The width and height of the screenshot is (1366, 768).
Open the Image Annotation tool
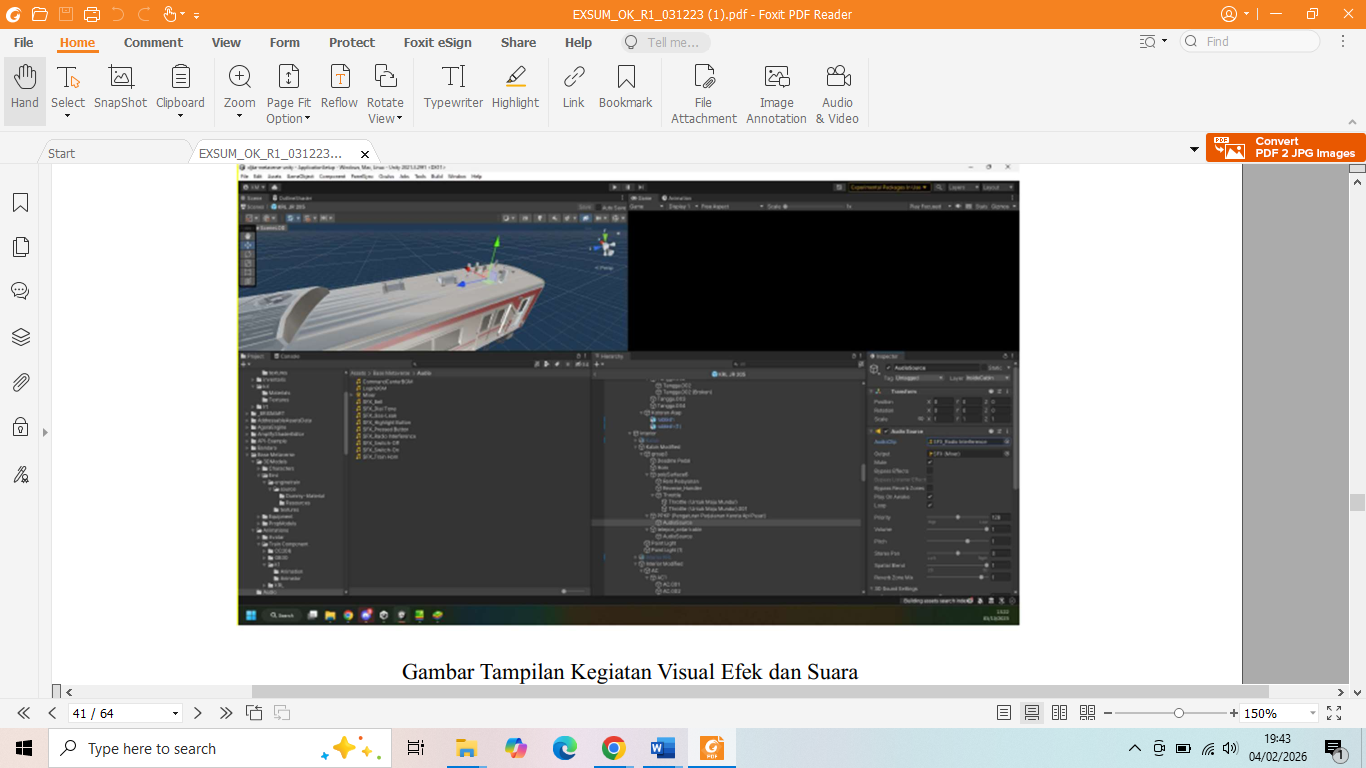775,90
